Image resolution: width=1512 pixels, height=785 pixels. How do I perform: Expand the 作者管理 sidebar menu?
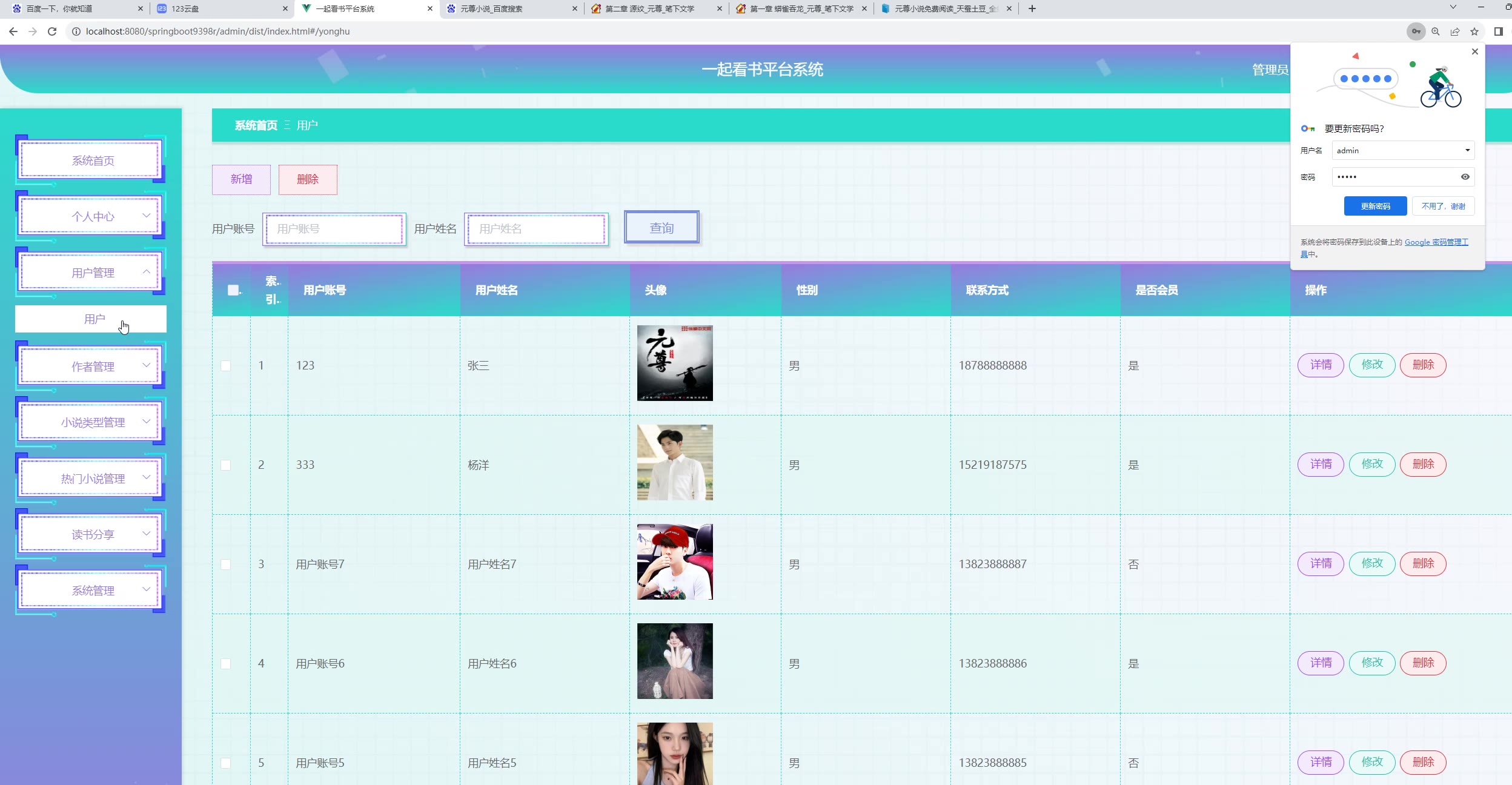92,366
